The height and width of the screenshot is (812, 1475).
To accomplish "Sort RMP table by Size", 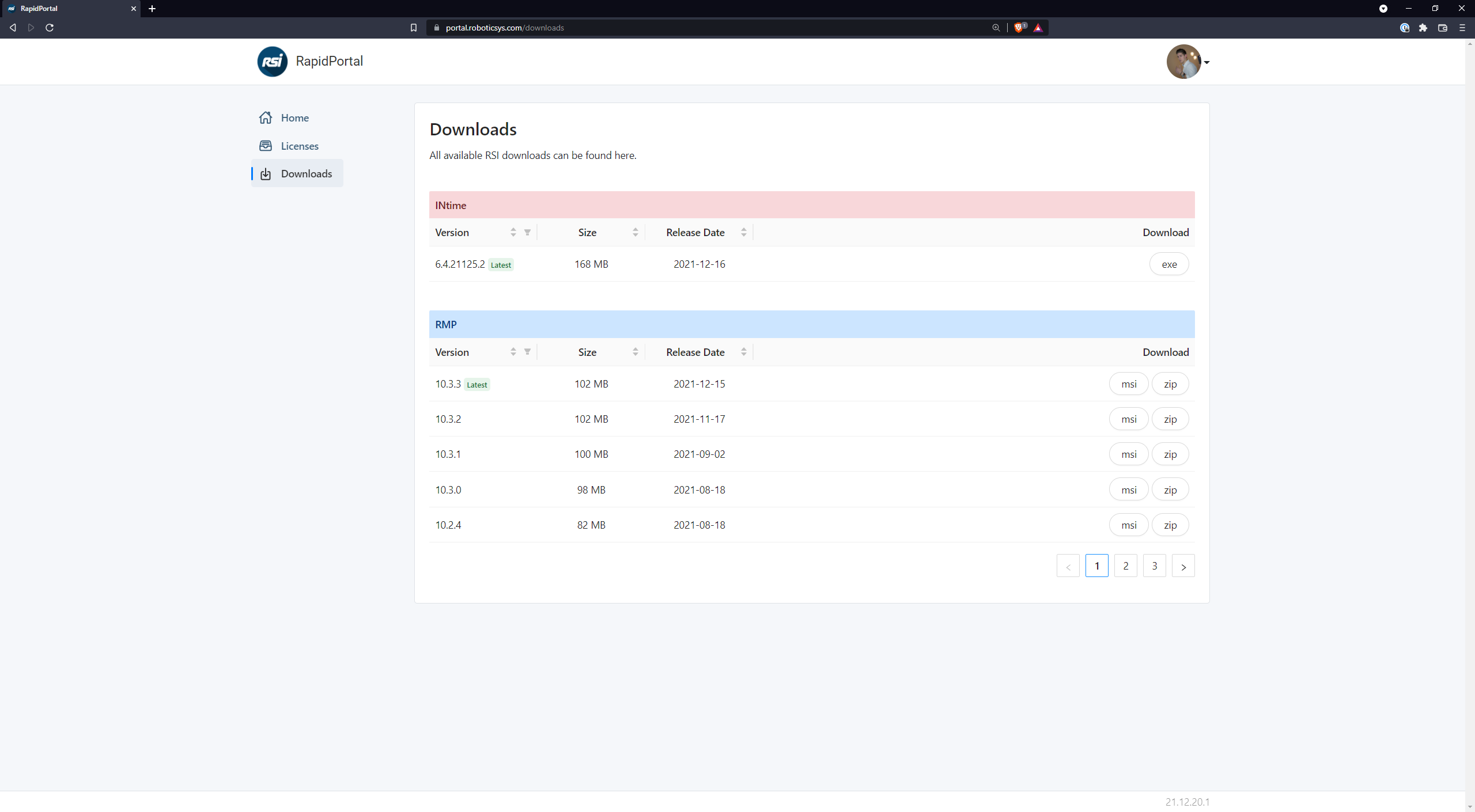I will coord(635,352).
